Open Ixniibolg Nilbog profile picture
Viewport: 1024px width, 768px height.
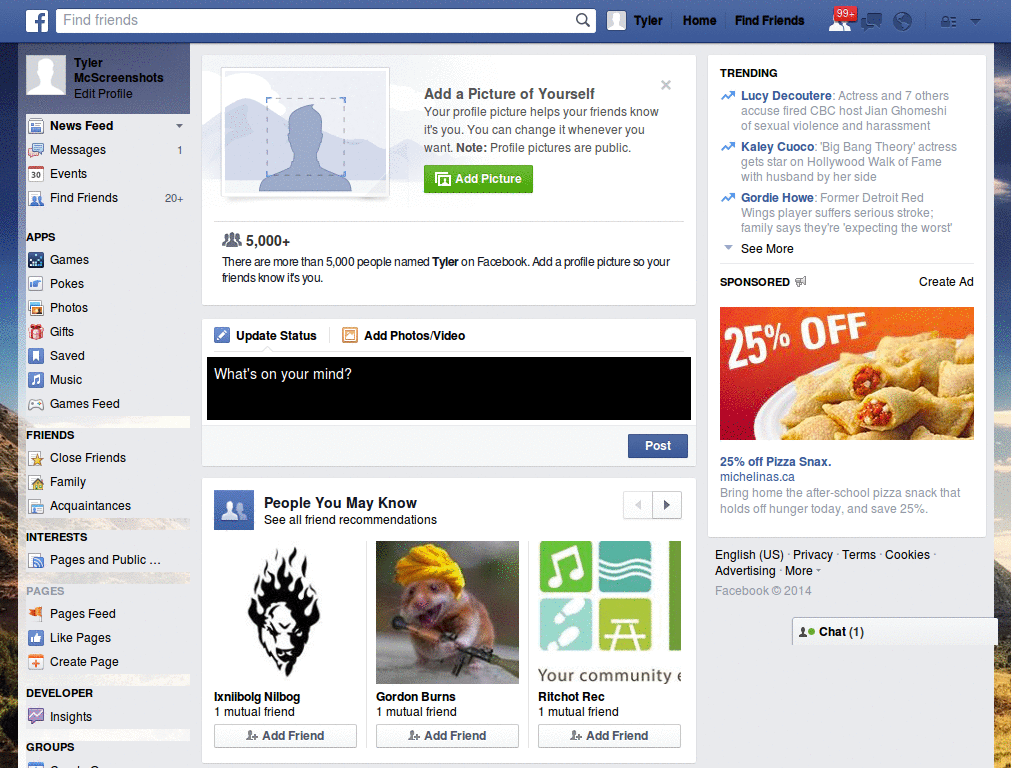click(x=285, y=613)
